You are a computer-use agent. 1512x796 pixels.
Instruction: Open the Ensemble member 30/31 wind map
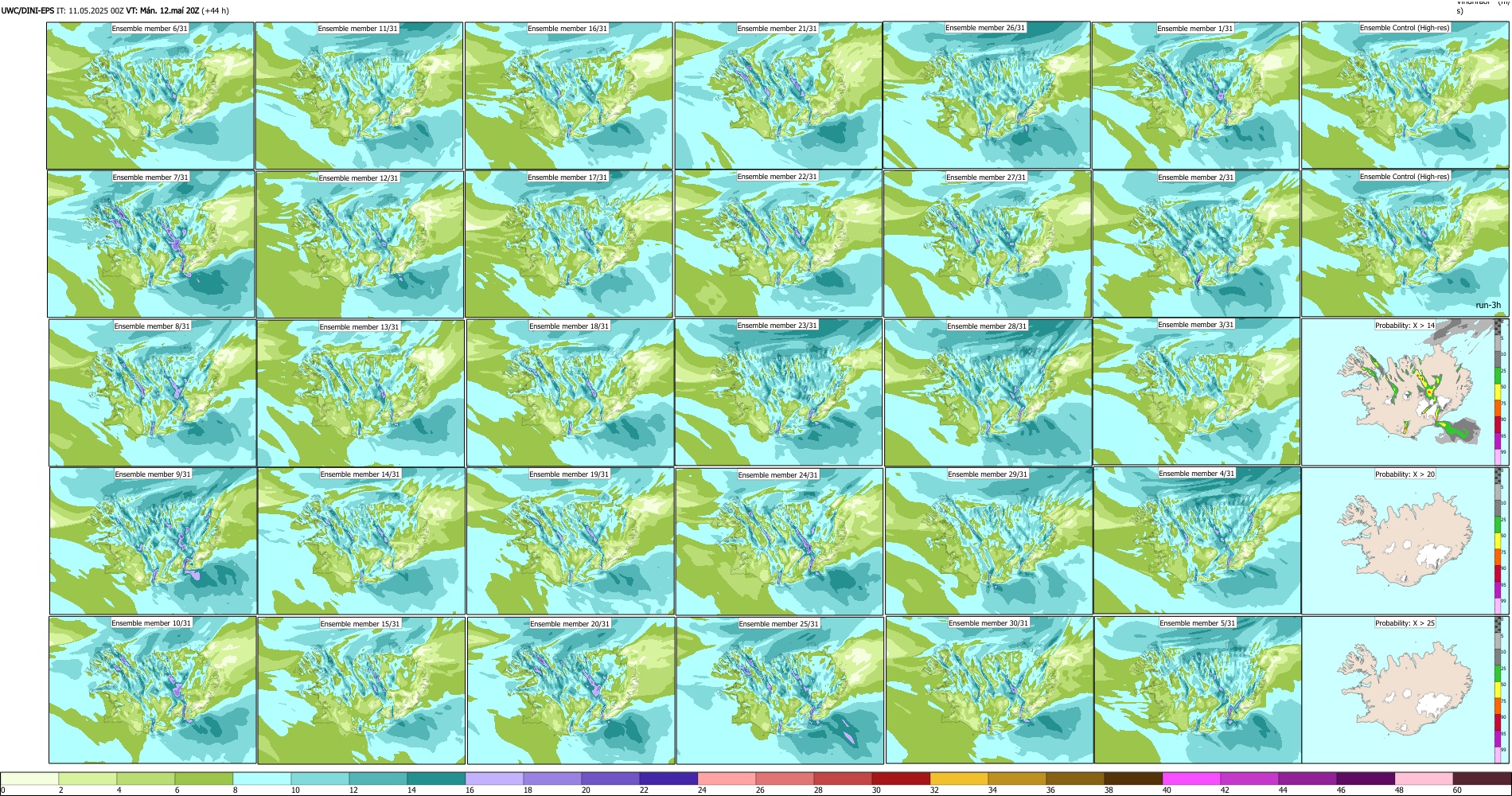[990, 690]
